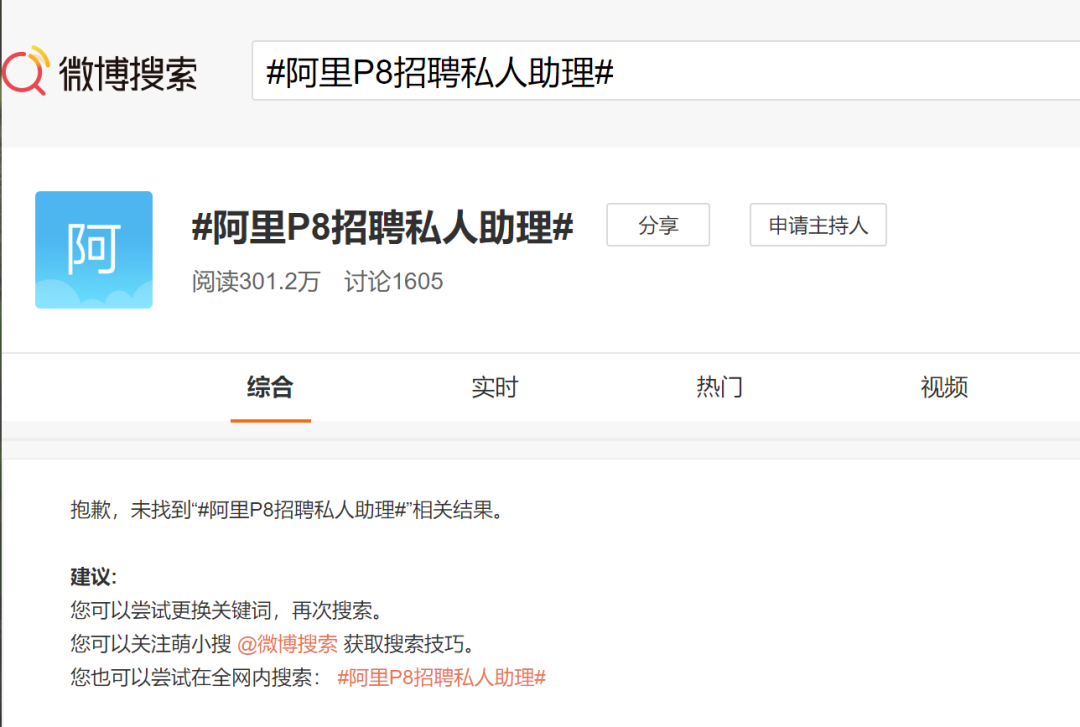Click the 微博搜索 logo text

click(128, 73)
